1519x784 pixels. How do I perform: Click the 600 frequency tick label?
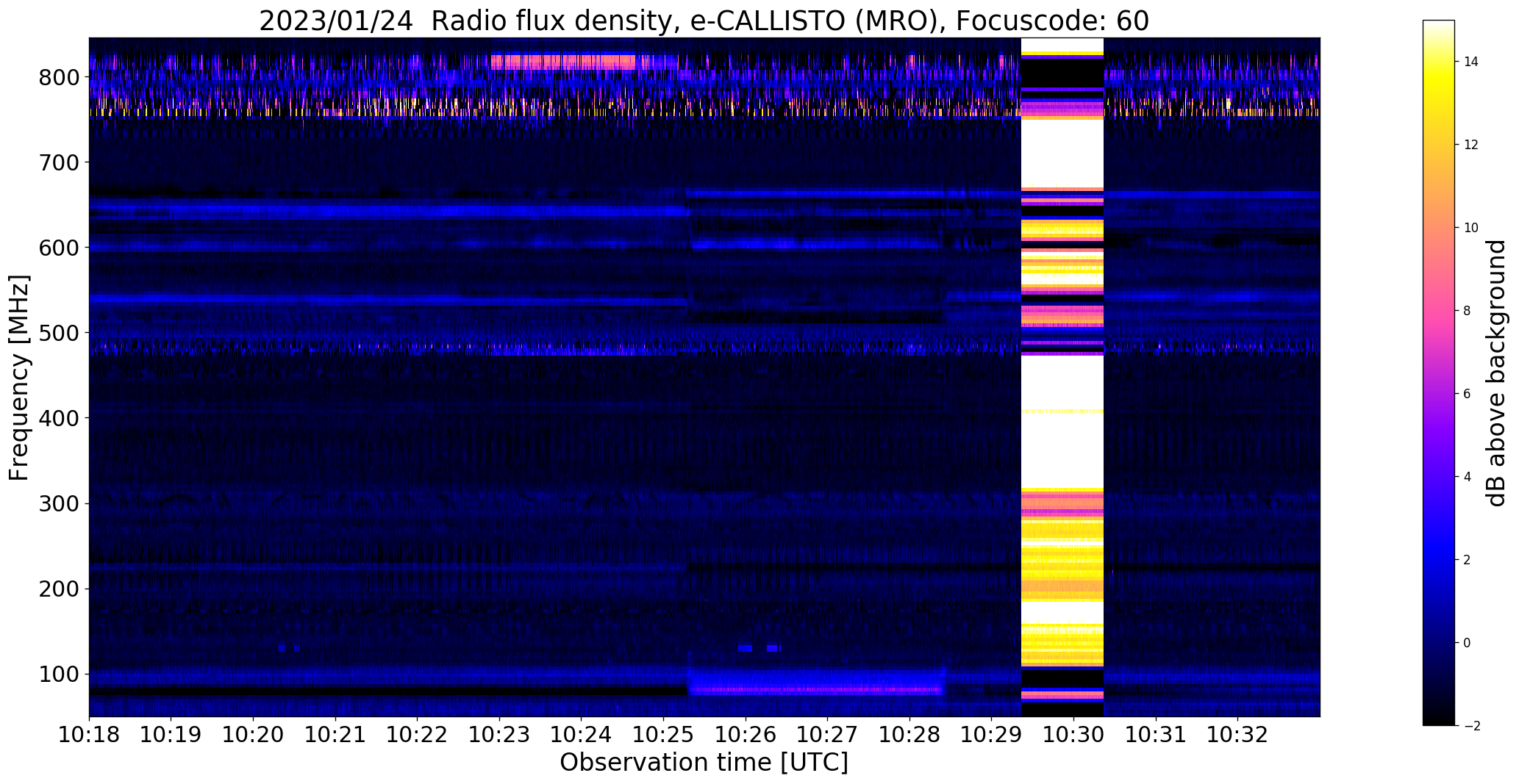60,248
